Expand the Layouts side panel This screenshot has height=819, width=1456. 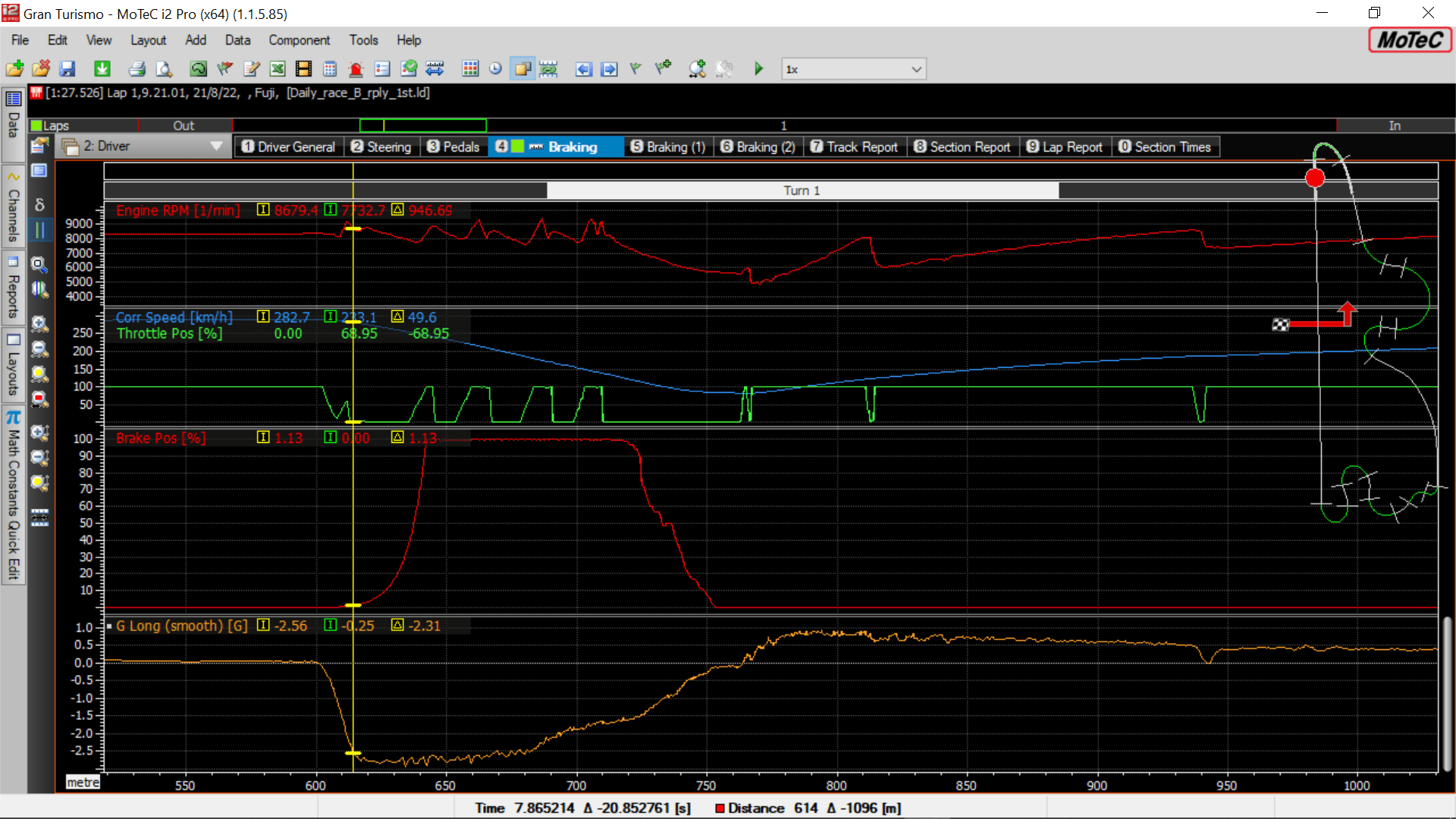point(13,366)
